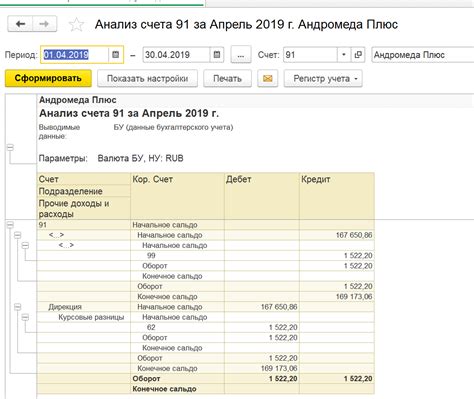The width and height of the screenshot is (474, 399).
Task: Collapse the first <...> subdivision group
Action: coord(18,235)
